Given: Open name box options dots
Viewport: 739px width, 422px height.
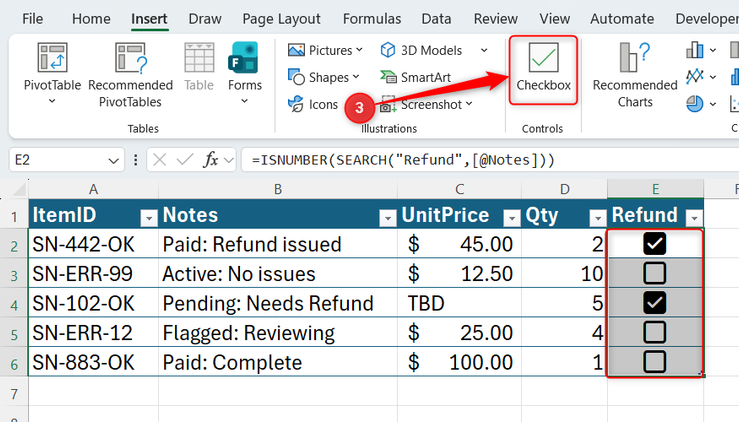Looking at the screenshot, I should [136, 160].
